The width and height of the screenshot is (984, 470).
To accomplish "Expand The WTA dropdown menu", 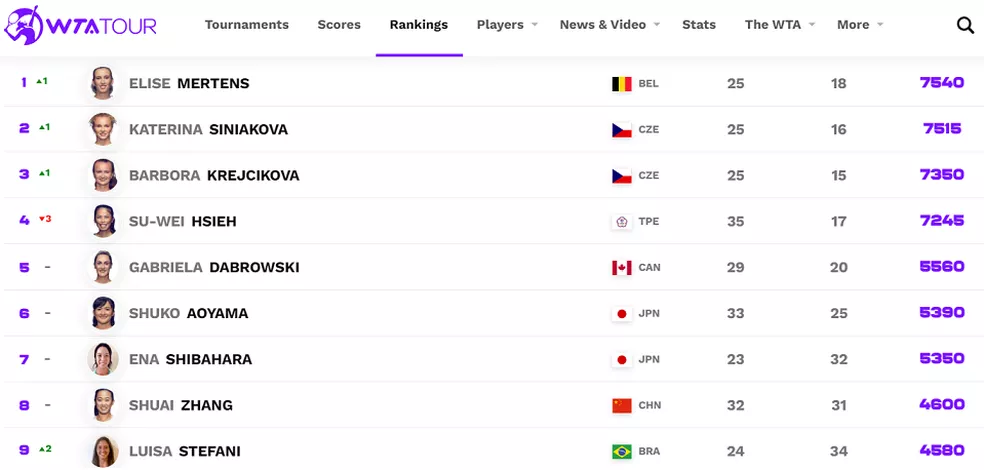I will (780, 25).
